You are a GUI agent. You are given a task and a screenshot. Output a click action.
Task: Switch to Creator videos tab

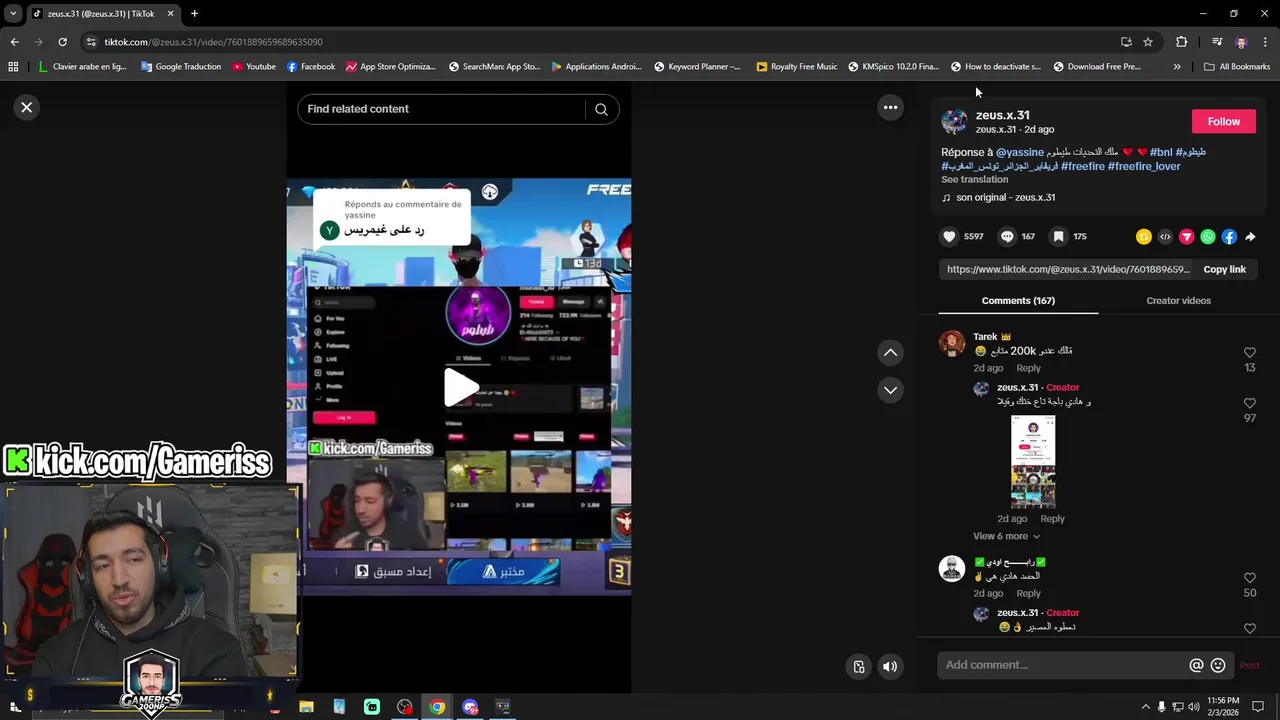pos(1178,300)
